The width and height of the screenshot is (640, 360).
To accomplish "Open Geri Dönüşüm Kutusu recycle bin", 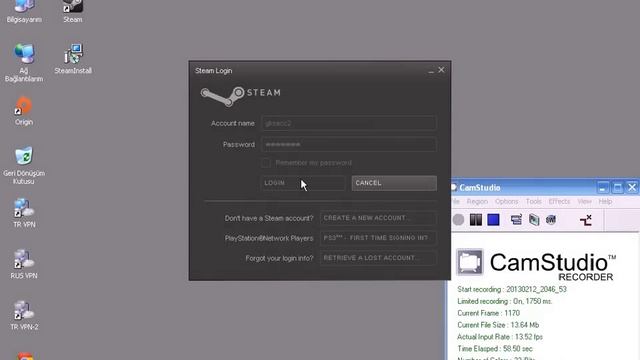I will tap(24, 165).
